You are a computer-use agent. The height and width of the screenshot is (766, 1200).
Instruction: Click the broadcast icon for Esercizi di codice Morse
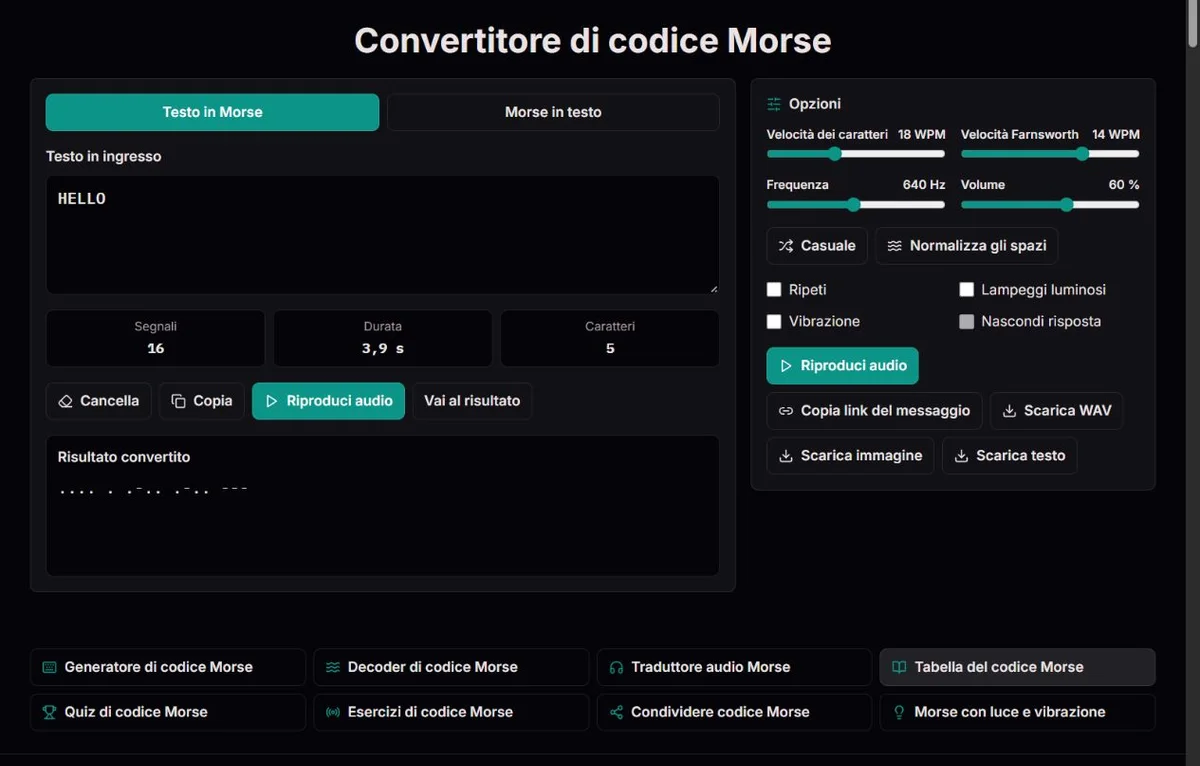[333, 712]
